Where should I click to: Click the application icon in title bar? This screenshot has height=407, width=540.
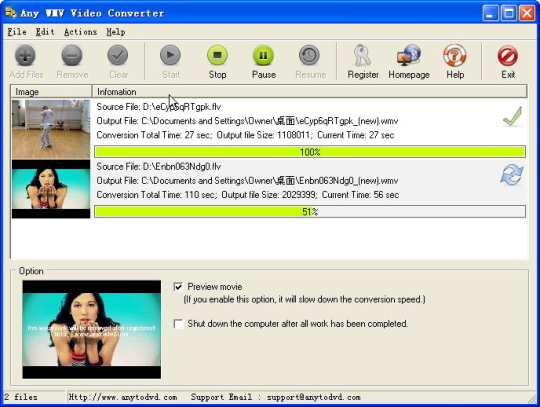11,13
